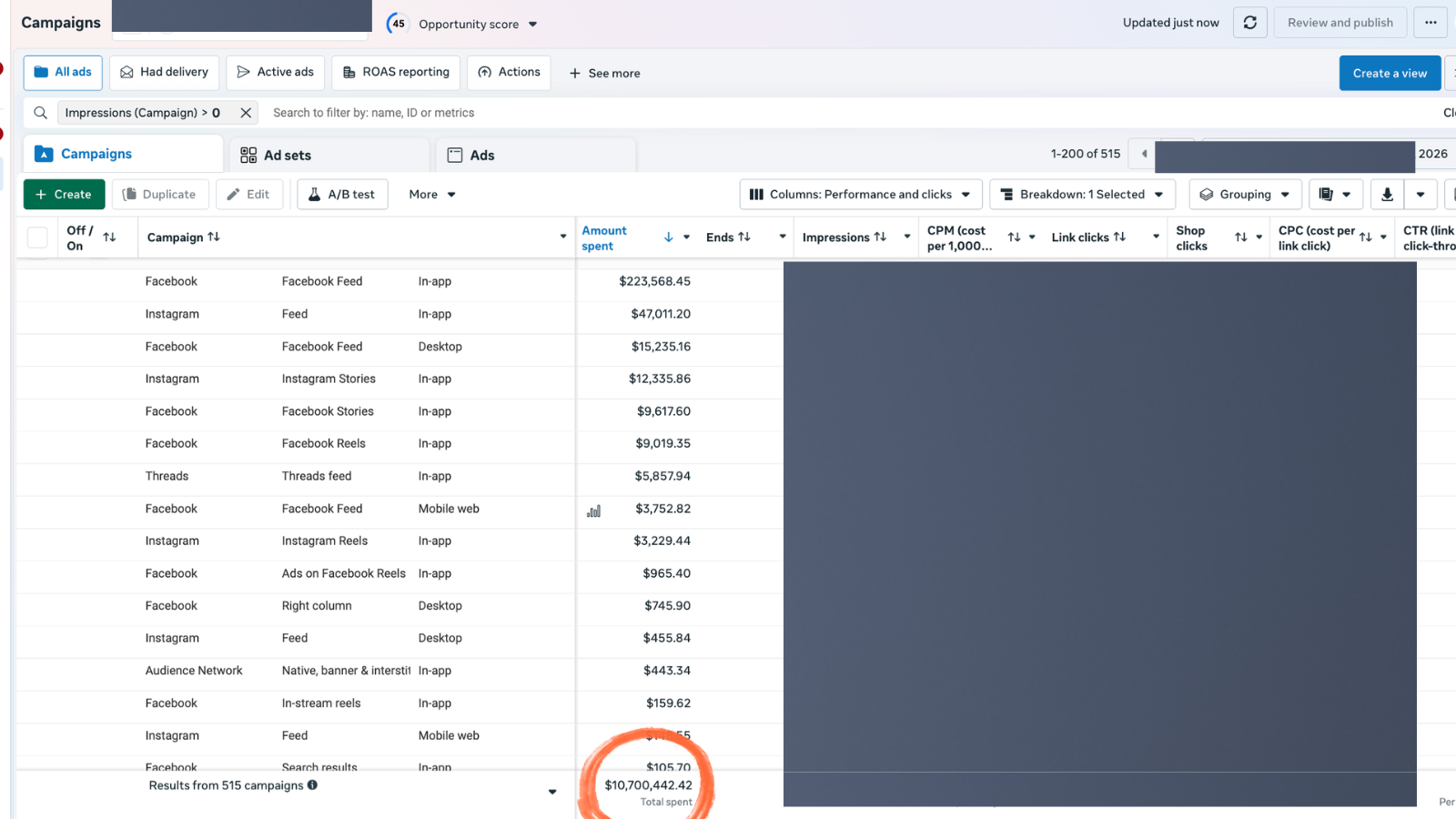Open the ROAS reporting view
This screenshot has height=819, width=1456.
click(396, 73)
